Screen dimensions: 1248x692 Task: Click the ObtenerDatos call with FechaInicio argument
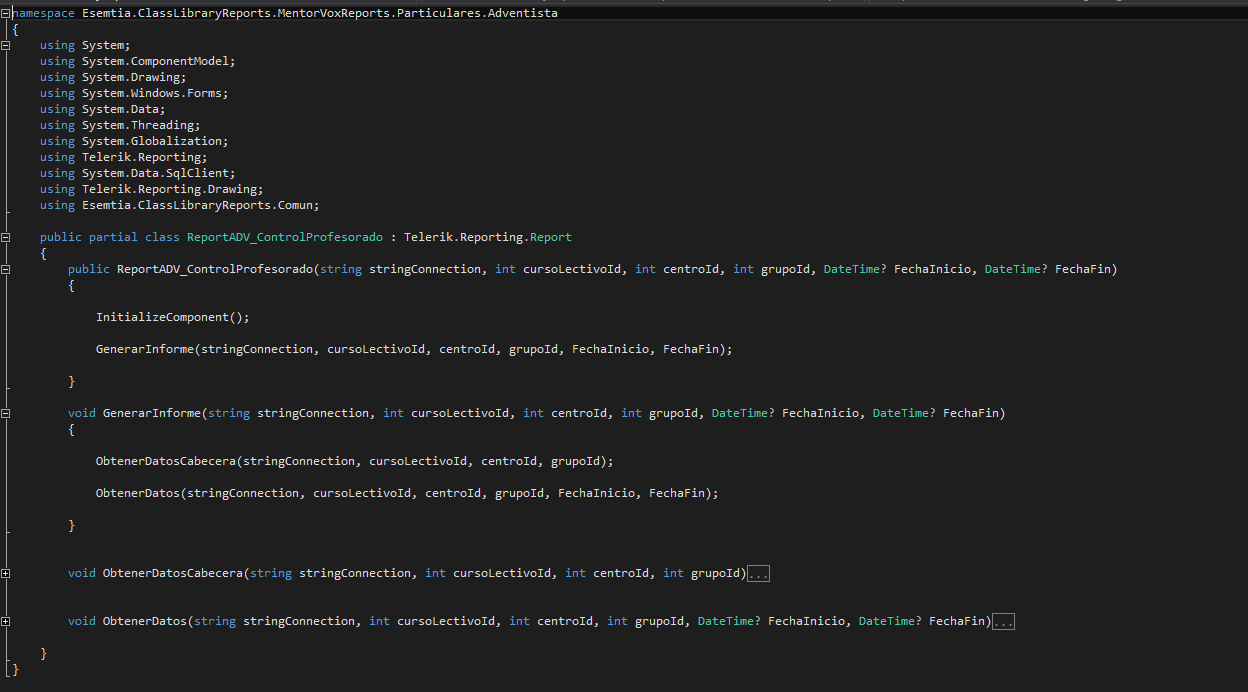[x=407, y=493]
